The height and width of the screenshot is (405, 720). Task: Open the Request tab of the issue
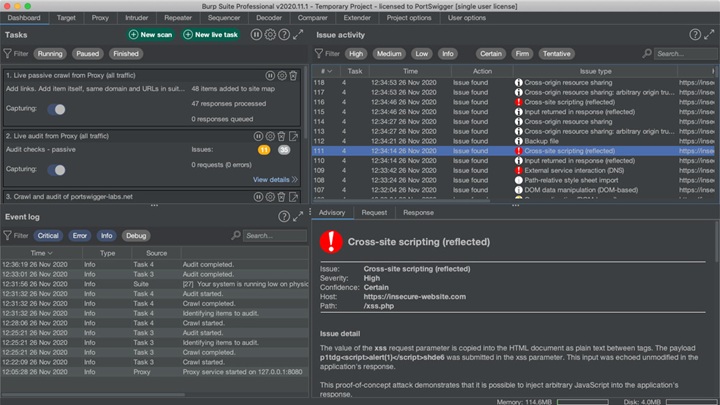point(374,213)
